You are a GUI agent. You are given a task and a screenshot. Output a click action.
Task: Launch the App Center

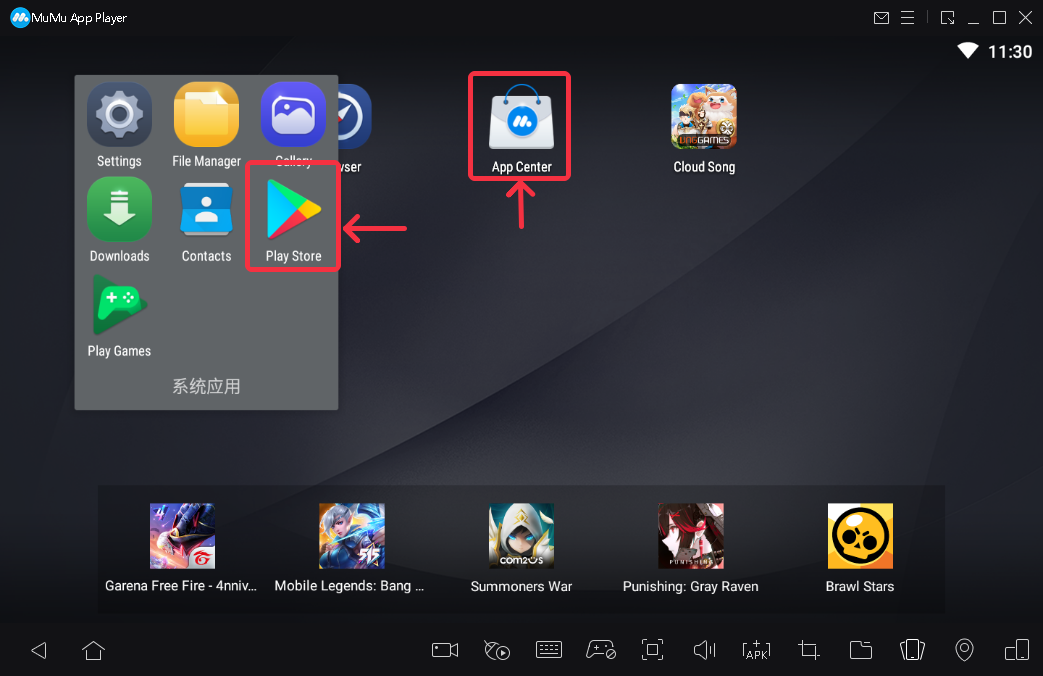519,115
